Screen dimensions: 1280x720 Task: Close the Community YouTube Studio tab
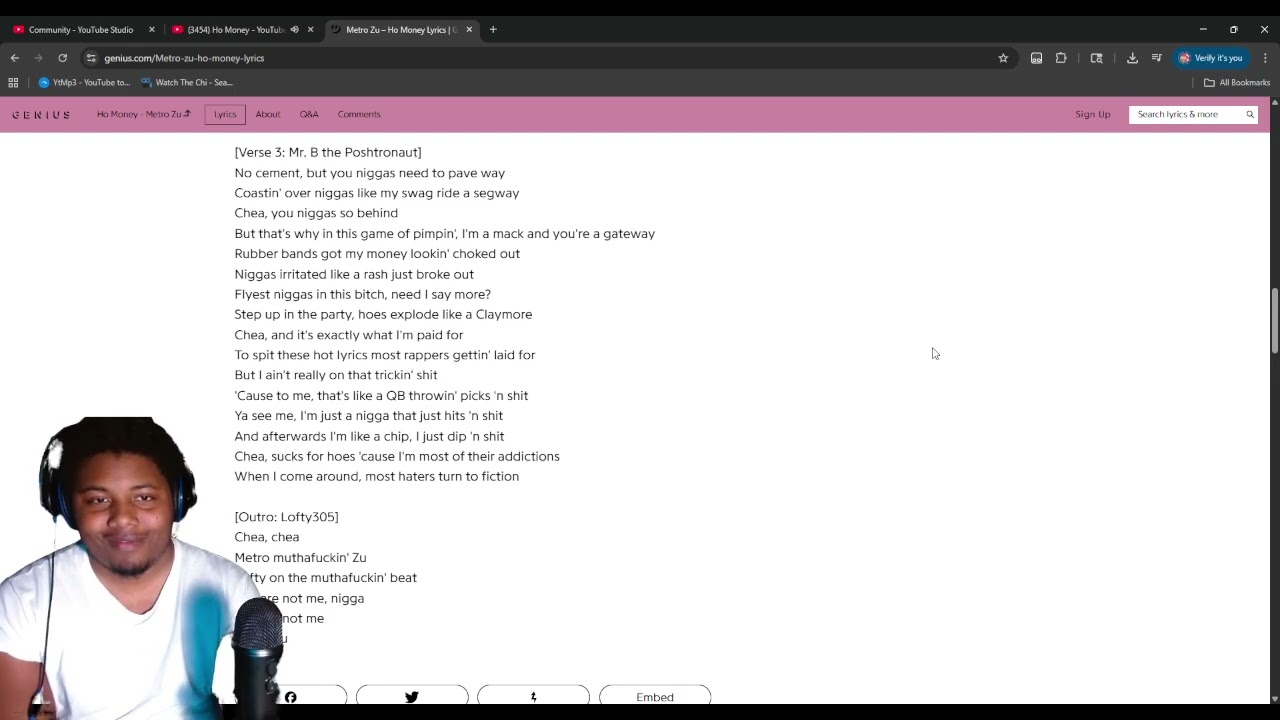[152, 29]
